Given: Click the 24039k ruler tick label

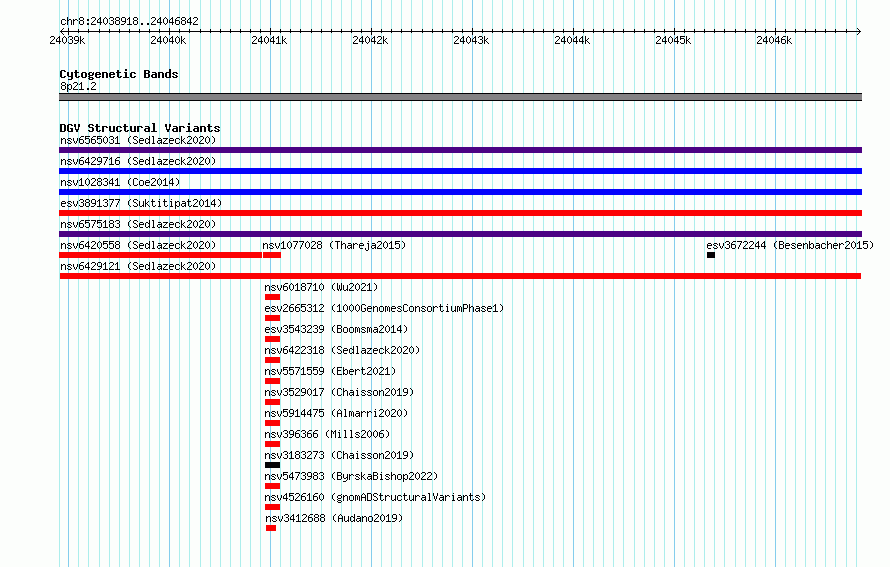Looking at the screenshot, I should [67, 40].
